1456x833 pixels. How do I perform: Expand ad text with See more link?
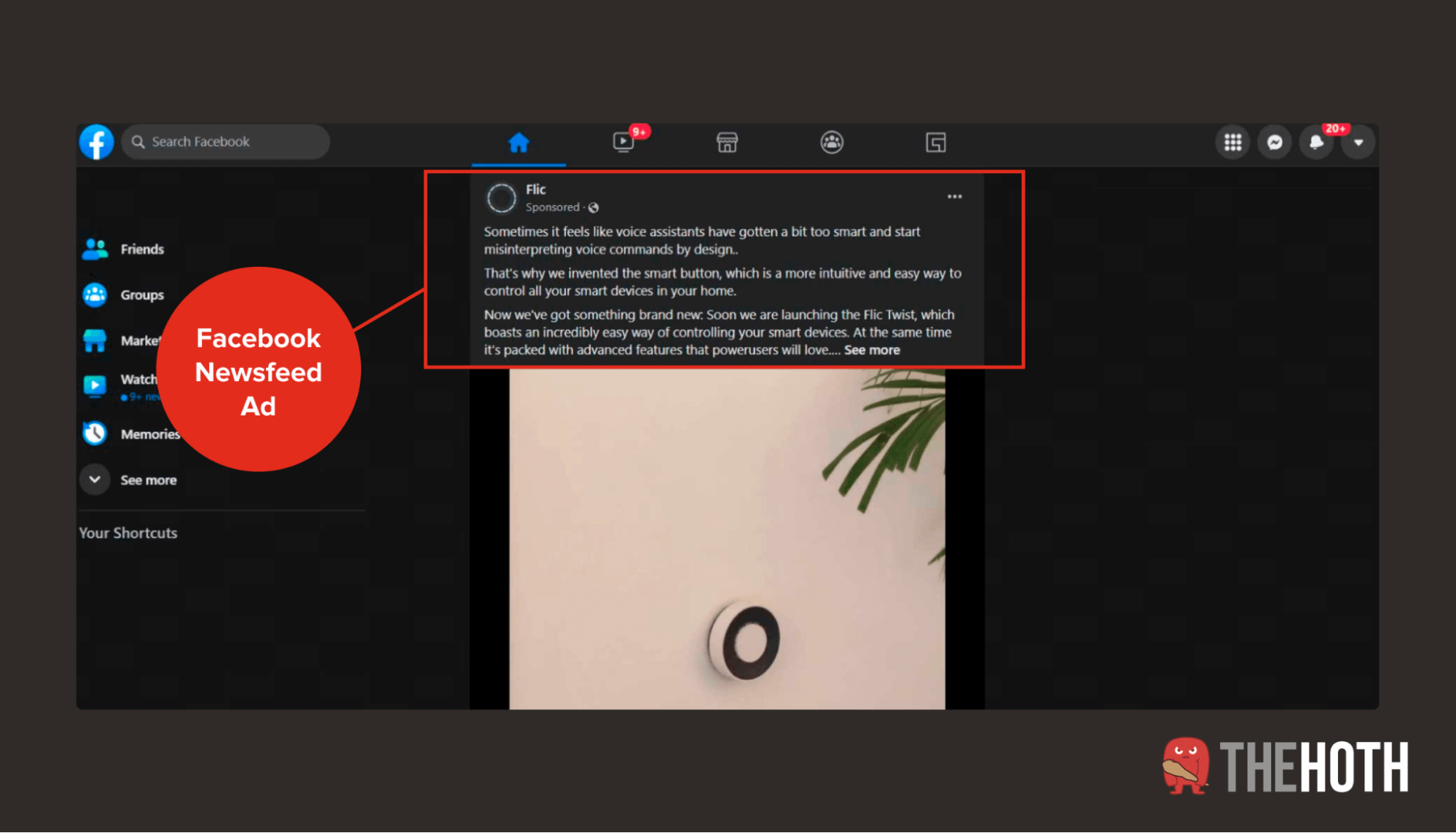[x=872, y=351]
